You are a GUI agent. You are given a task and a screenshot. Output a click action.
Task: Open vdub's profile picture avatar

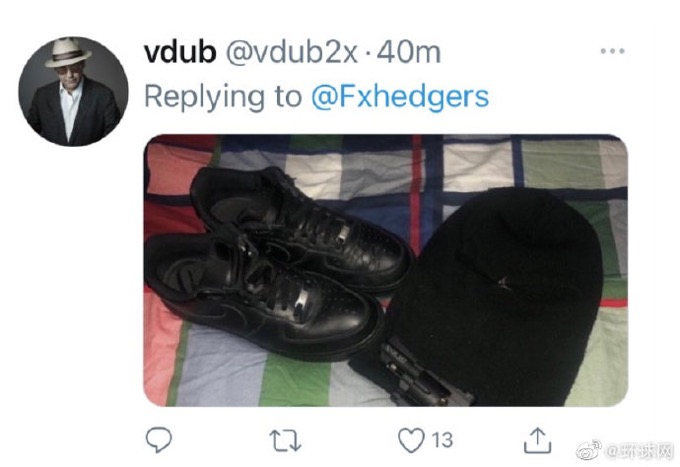tap(73, 91)
